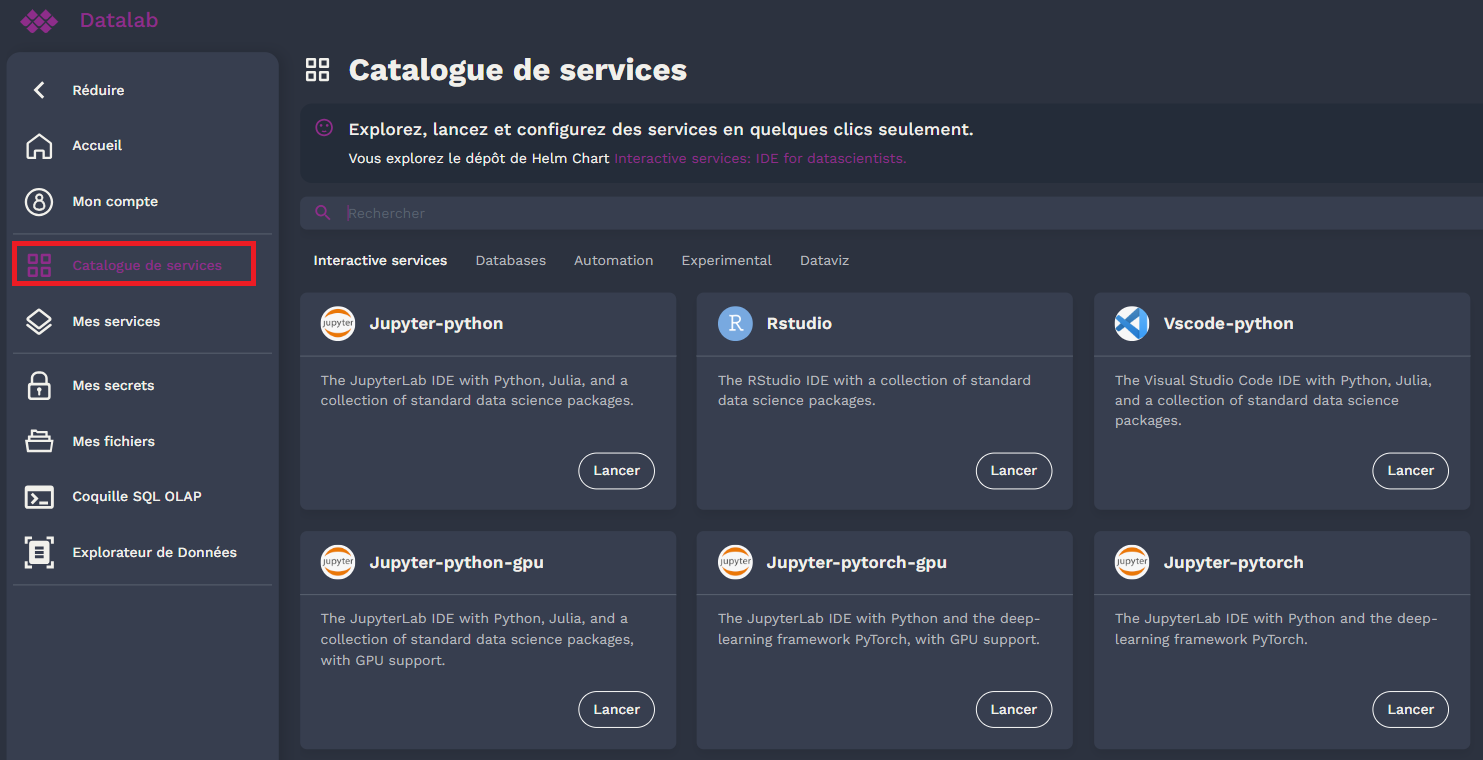
Task: Collapse the sidebar with the Réduire chevron
Action: [39, 89]
